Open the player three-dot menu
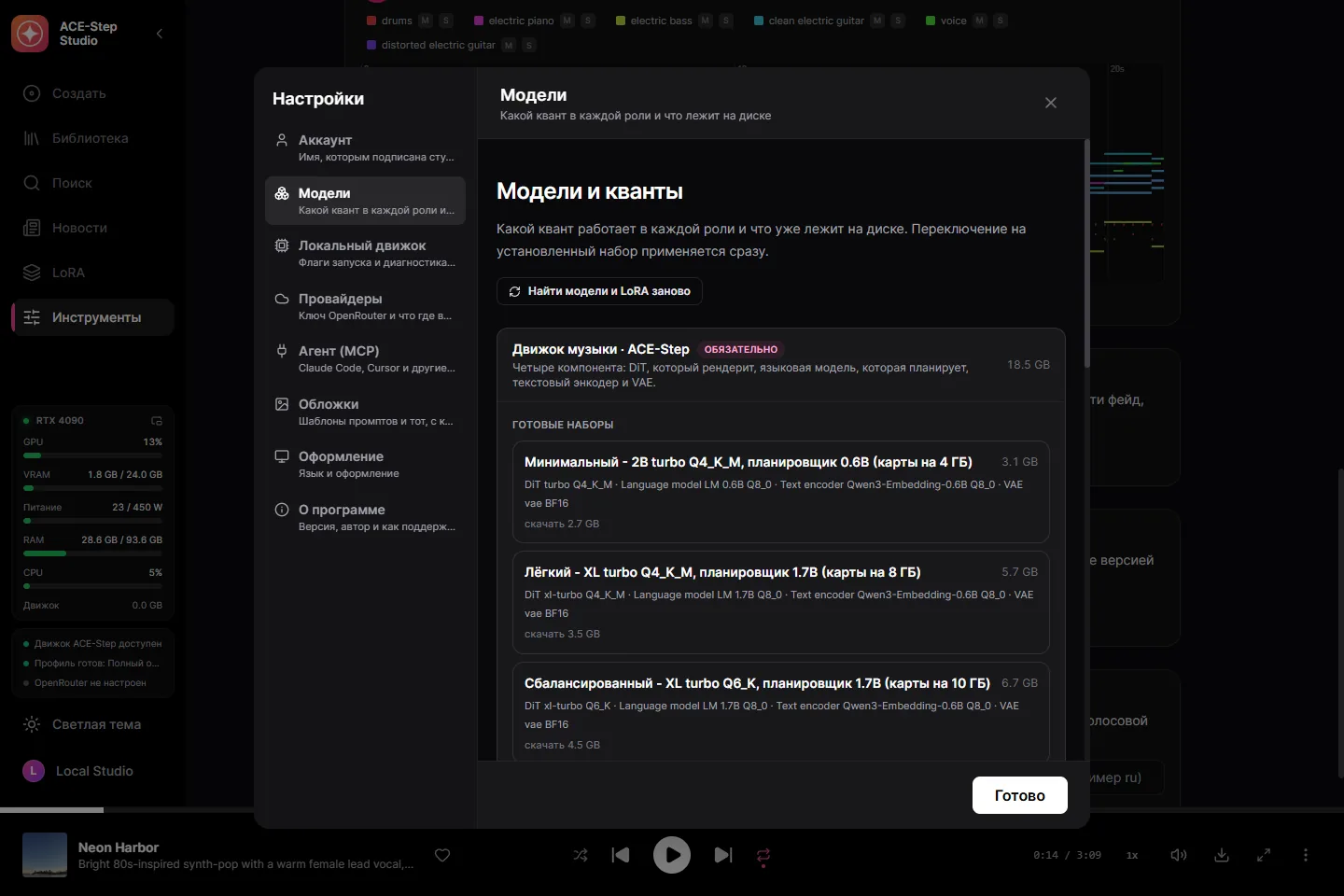Screen dimensions: 1344x896 click(x=1306, y=855)
